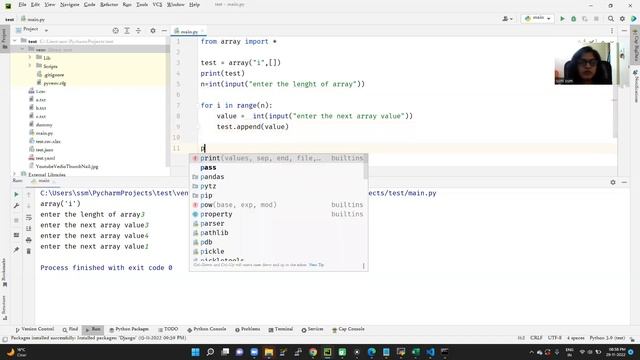
Task: Open the Tools menu
Action: [x=142, y=4]
